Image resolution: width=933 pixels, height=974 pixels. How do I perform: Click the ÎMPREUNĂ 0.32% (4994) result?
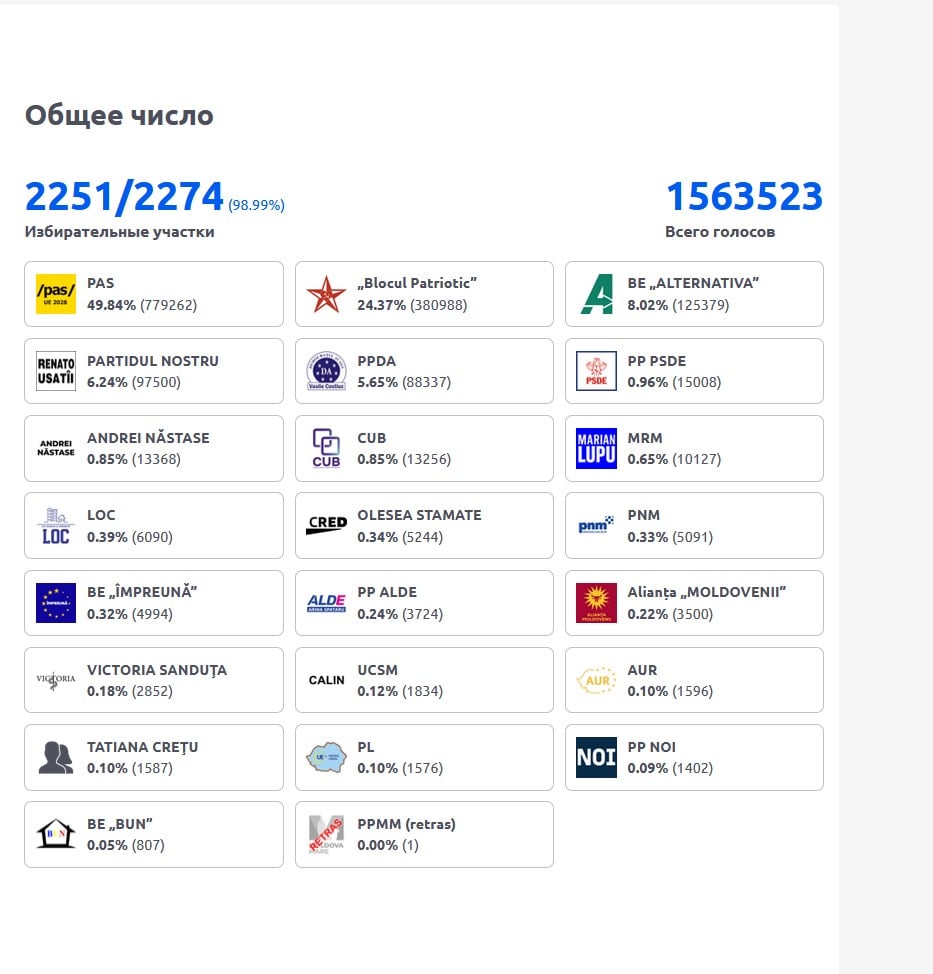pos(130,614)
